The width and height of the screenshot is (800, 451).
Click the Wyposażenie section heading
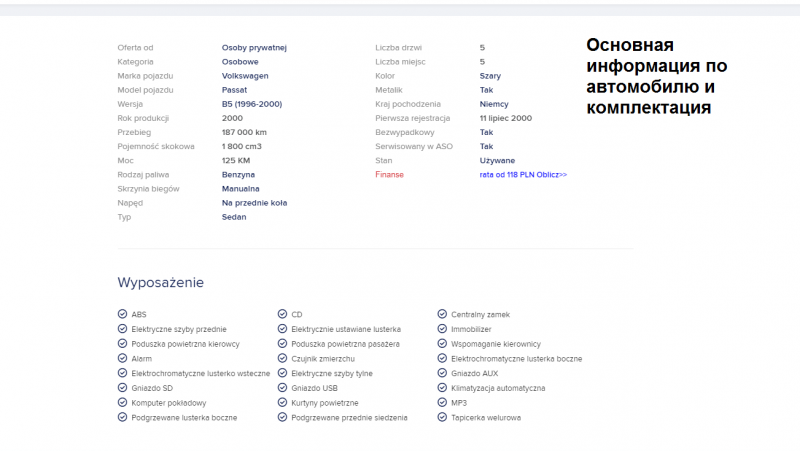pos(160,283)
